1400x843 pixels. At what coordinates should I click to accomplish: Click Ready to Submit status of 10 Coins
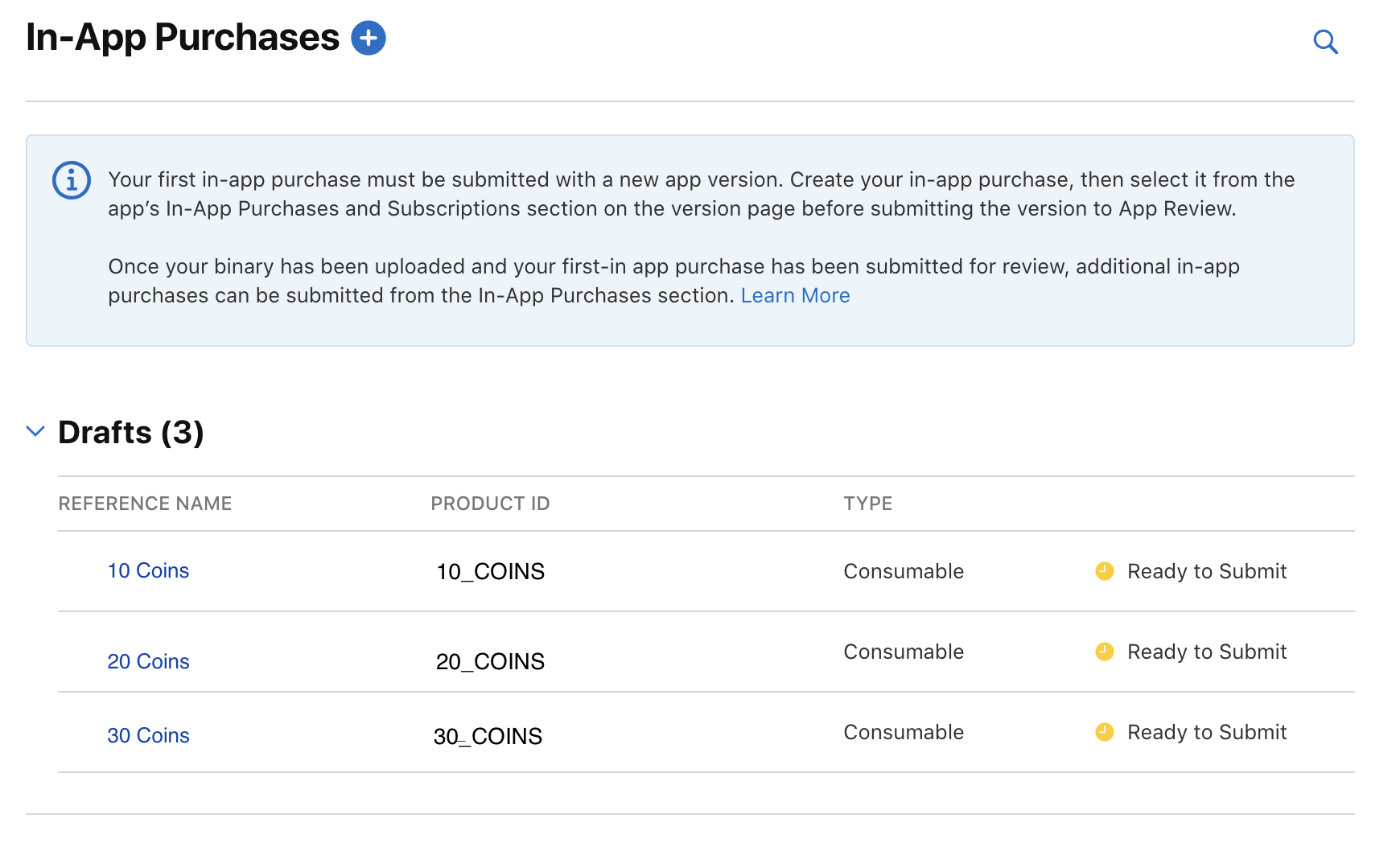[1206, 571]
